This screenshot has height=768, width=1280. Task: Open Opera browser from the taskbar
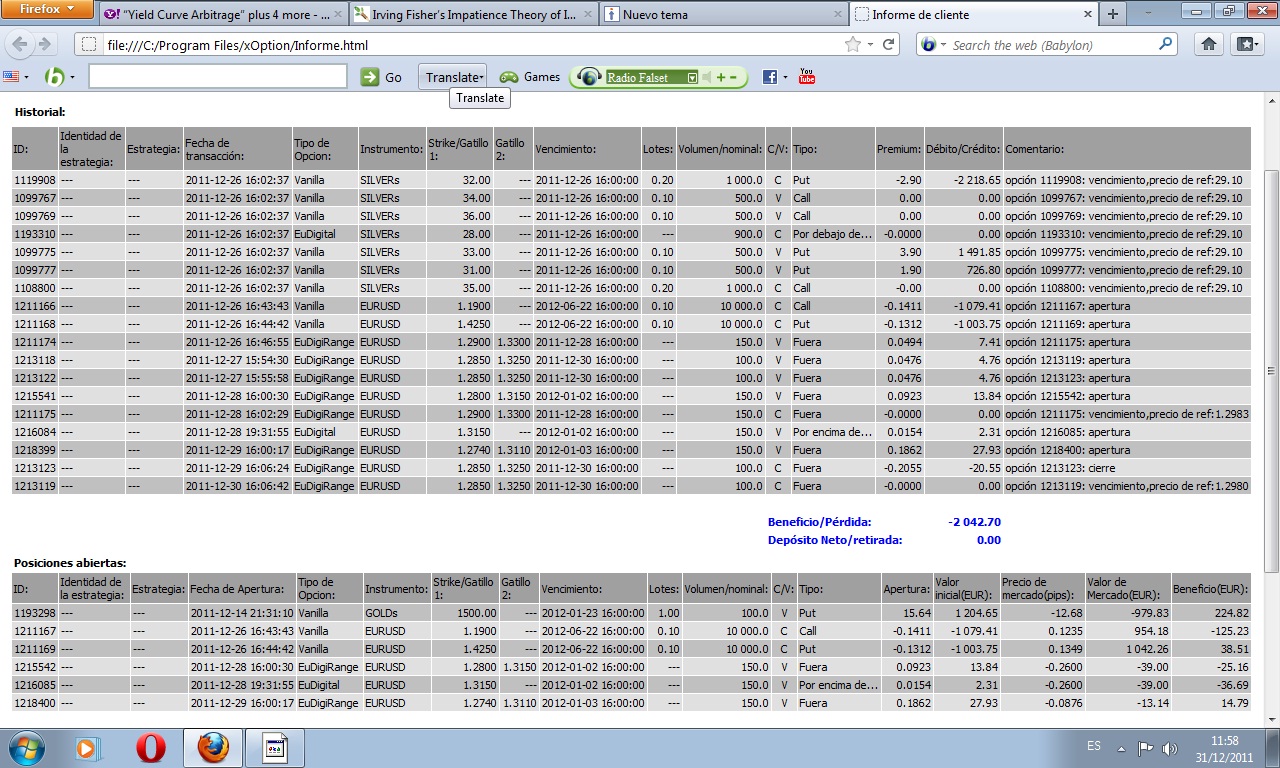click(x=151, y=748)
